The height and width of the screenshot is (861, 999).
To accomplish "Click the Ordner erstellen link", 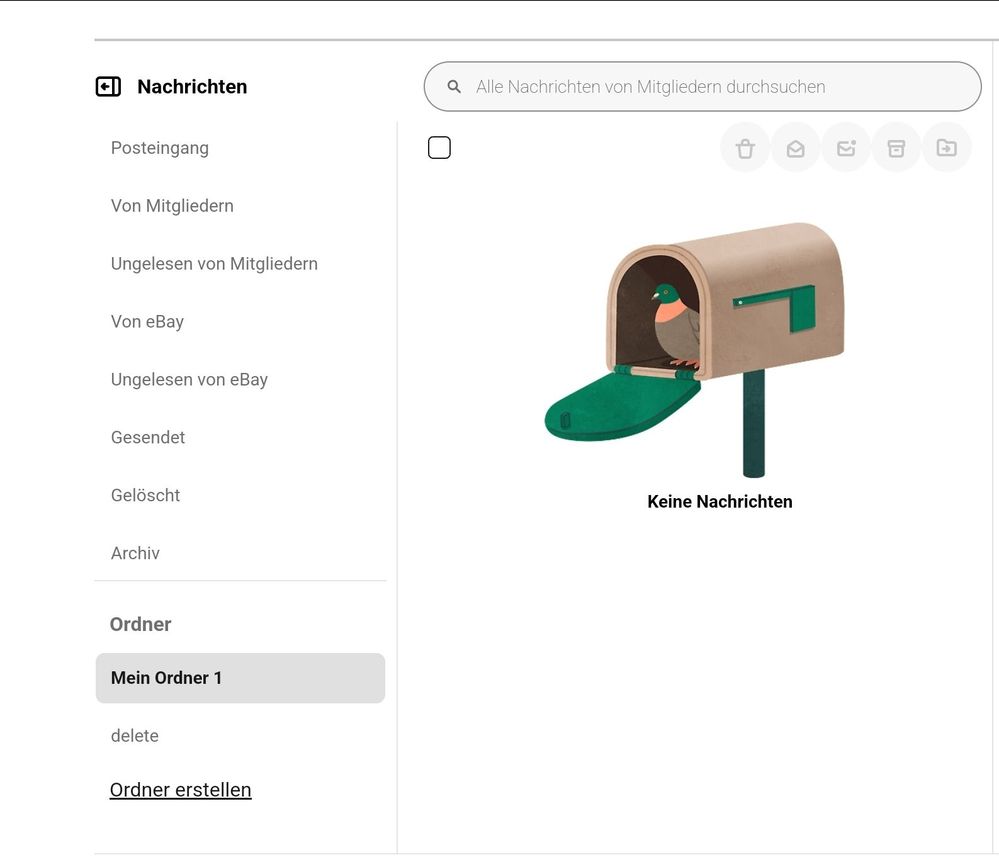I will click(180, 790).
